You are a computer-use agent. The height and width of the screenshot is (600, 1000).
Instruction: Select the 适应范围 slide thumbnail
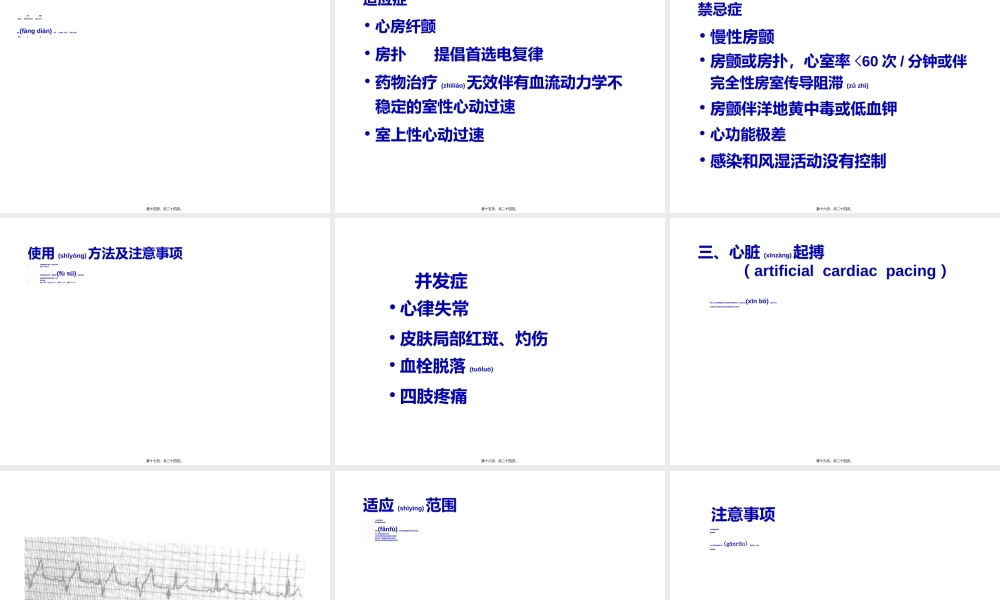point(499,536)
